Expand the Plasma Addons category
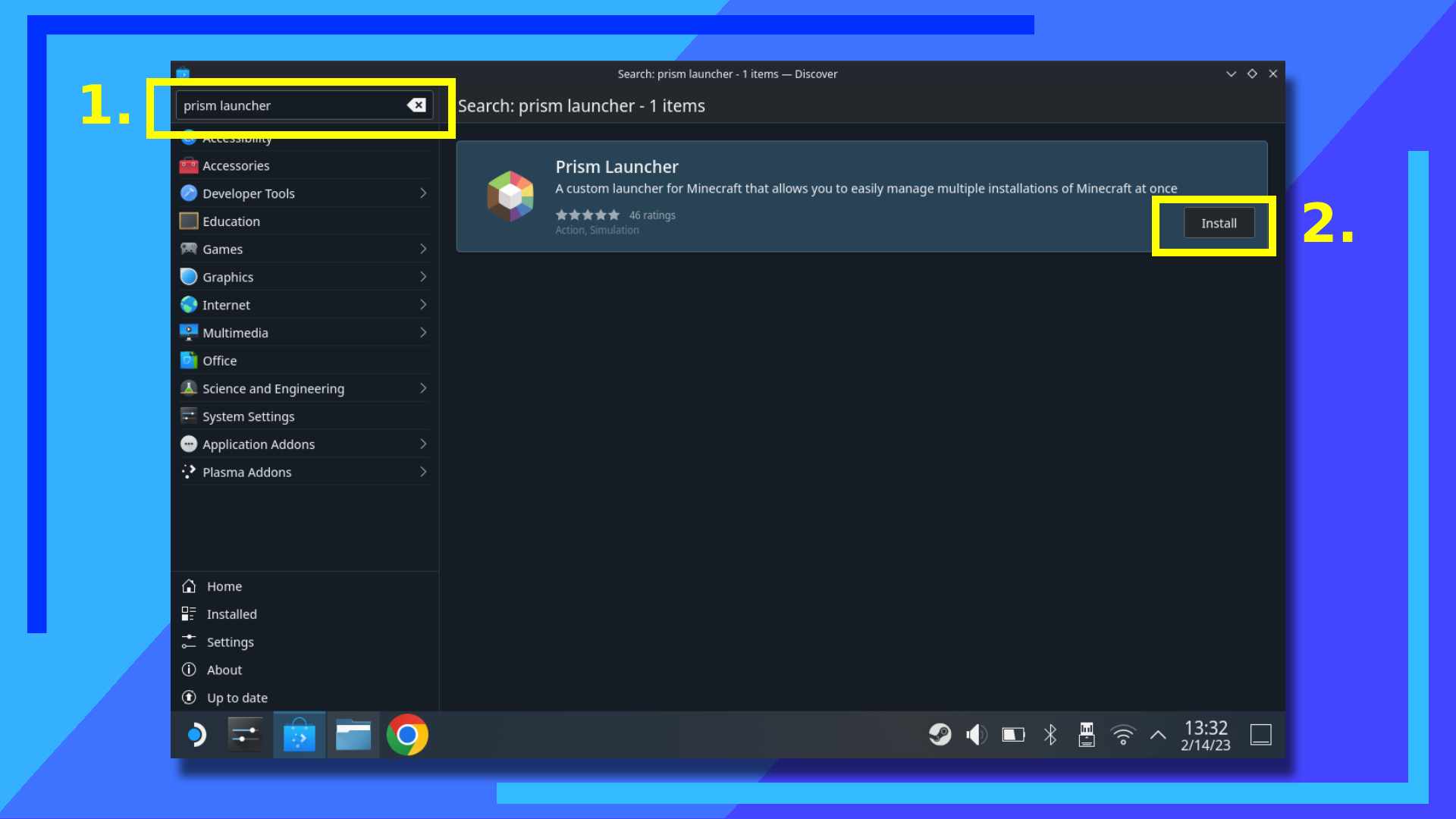 pyautogui.click(x=423, y=471)
